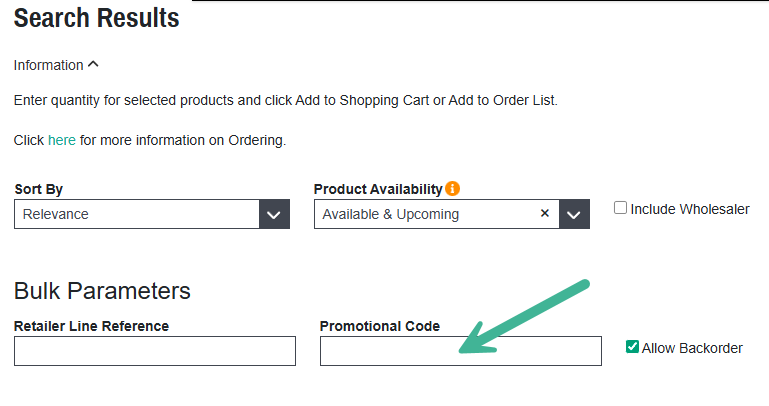Screen dimensions: 769x406
Task: Click the Retailer Line Reference field label
Action: pos(91,326)
